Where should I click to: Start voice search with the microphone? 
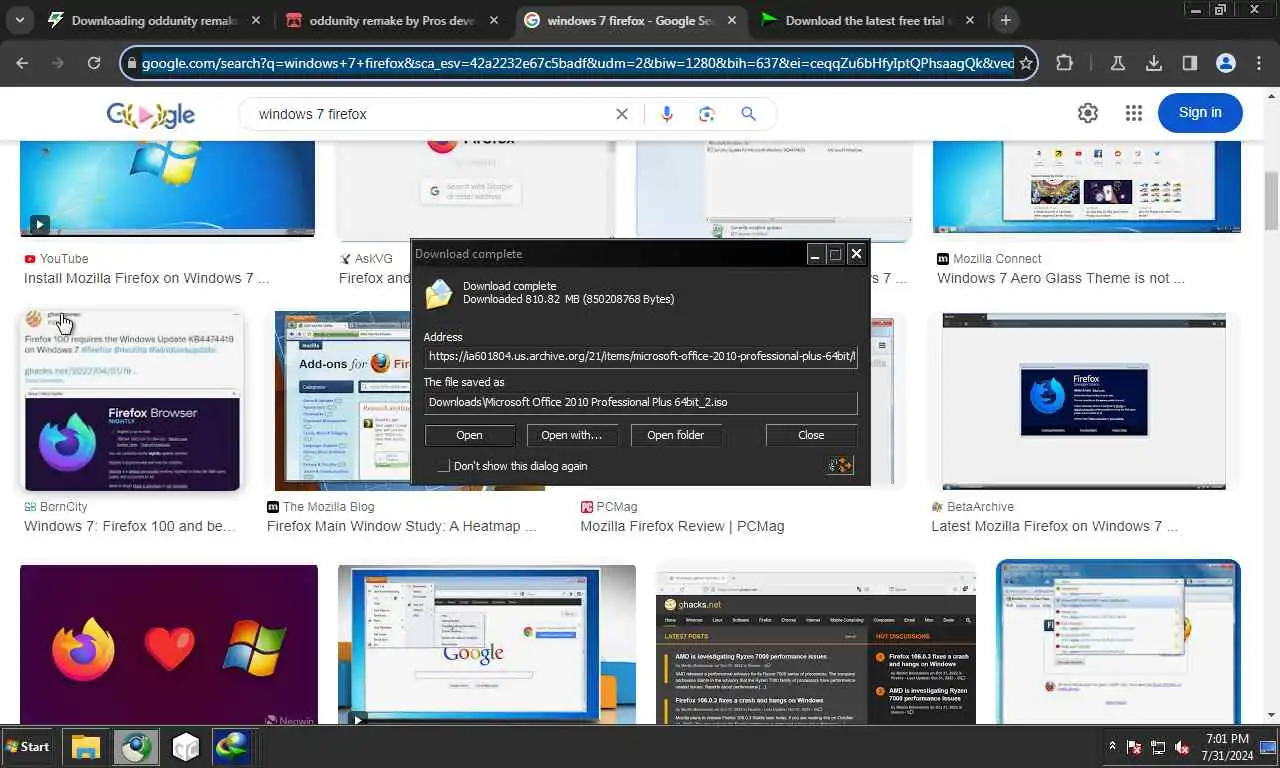[667, 114]
